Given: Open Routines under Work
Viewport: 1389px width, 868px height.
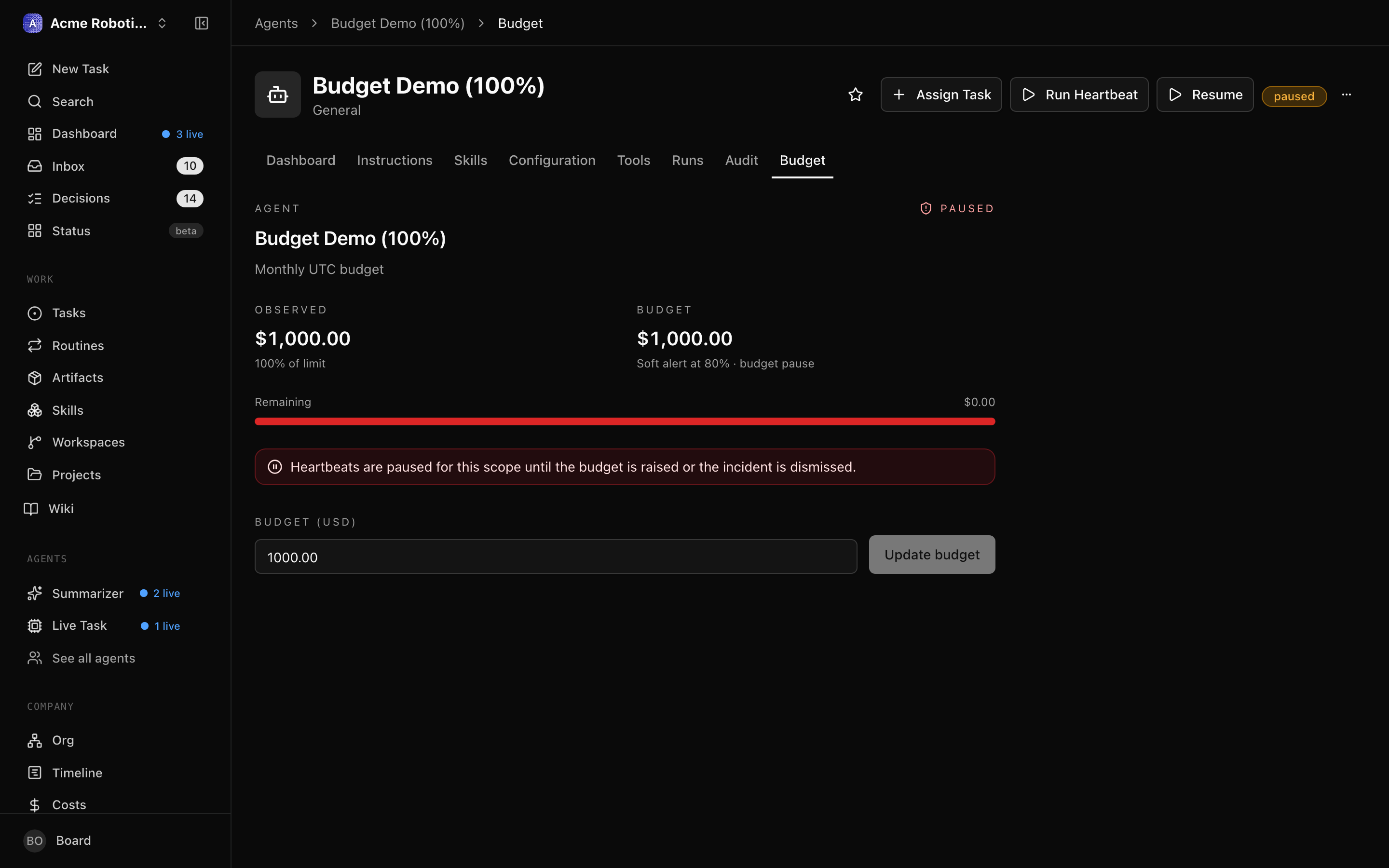Looking at the screenshot, I should coord(115,346).
